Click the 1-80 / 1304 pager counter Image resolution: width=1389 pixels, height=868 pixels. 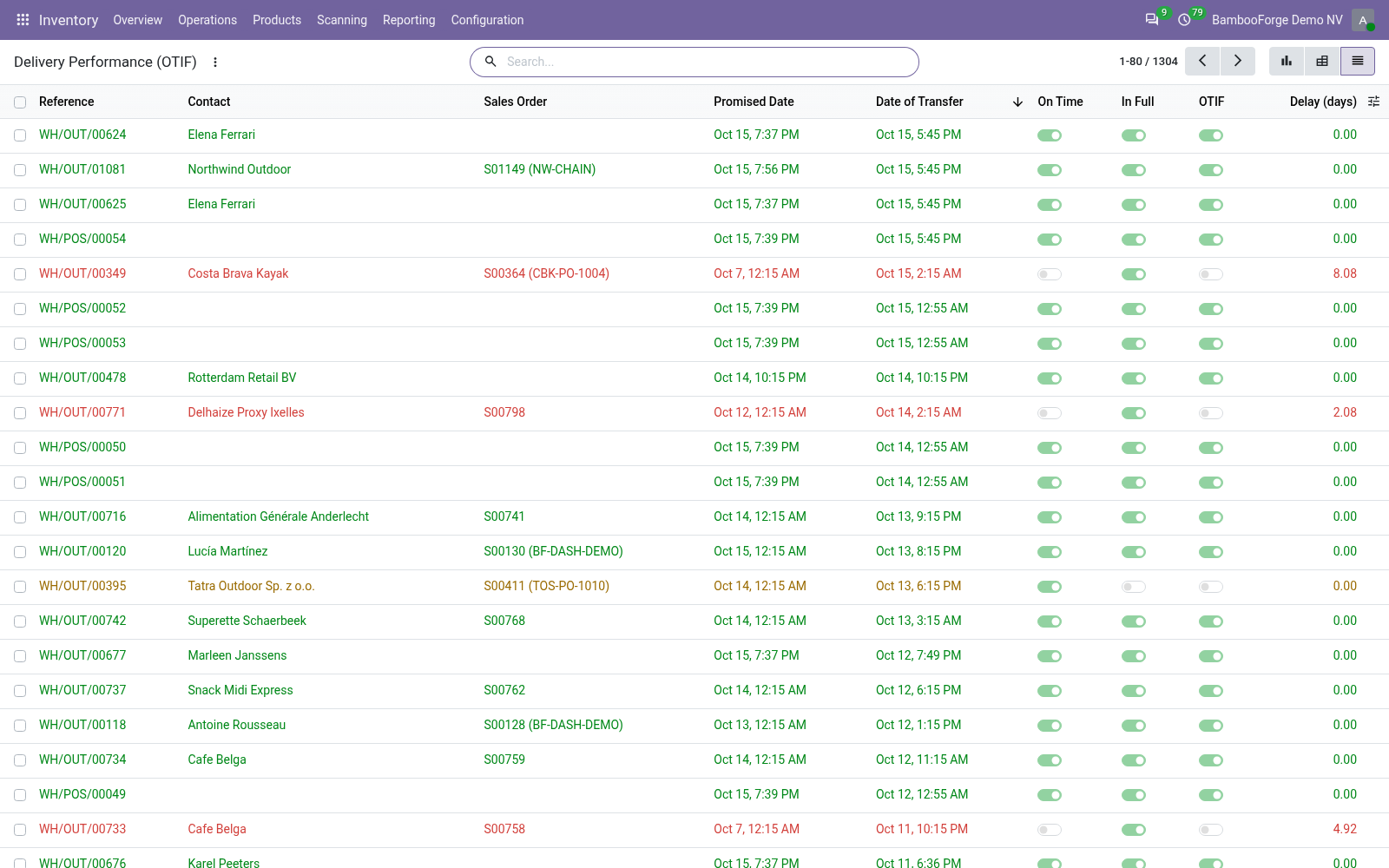pyautogui.click(x=1148, y=62)
